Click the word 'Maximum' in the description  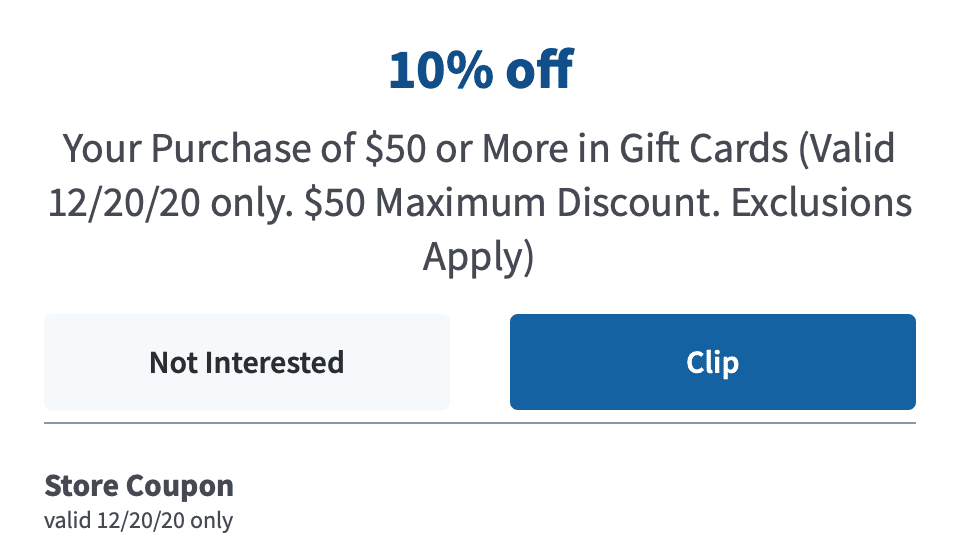point(460,203)
